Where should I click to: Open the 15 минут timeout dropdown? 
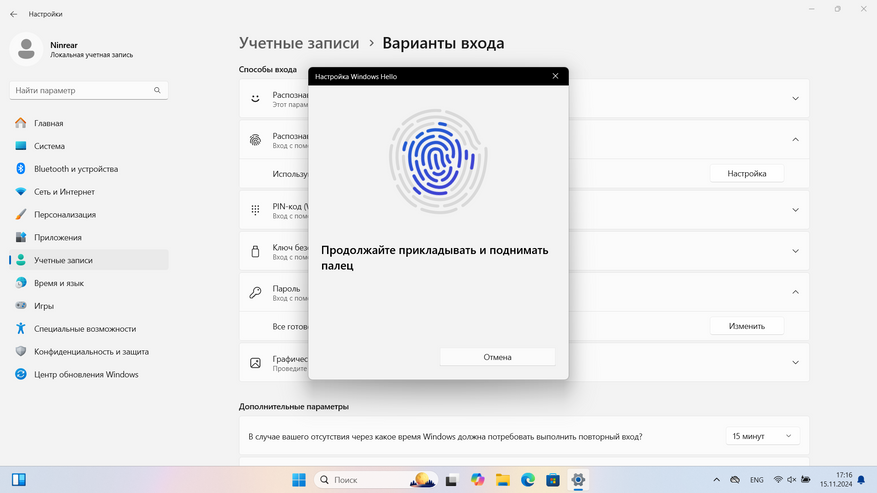[x=762, y=436]
